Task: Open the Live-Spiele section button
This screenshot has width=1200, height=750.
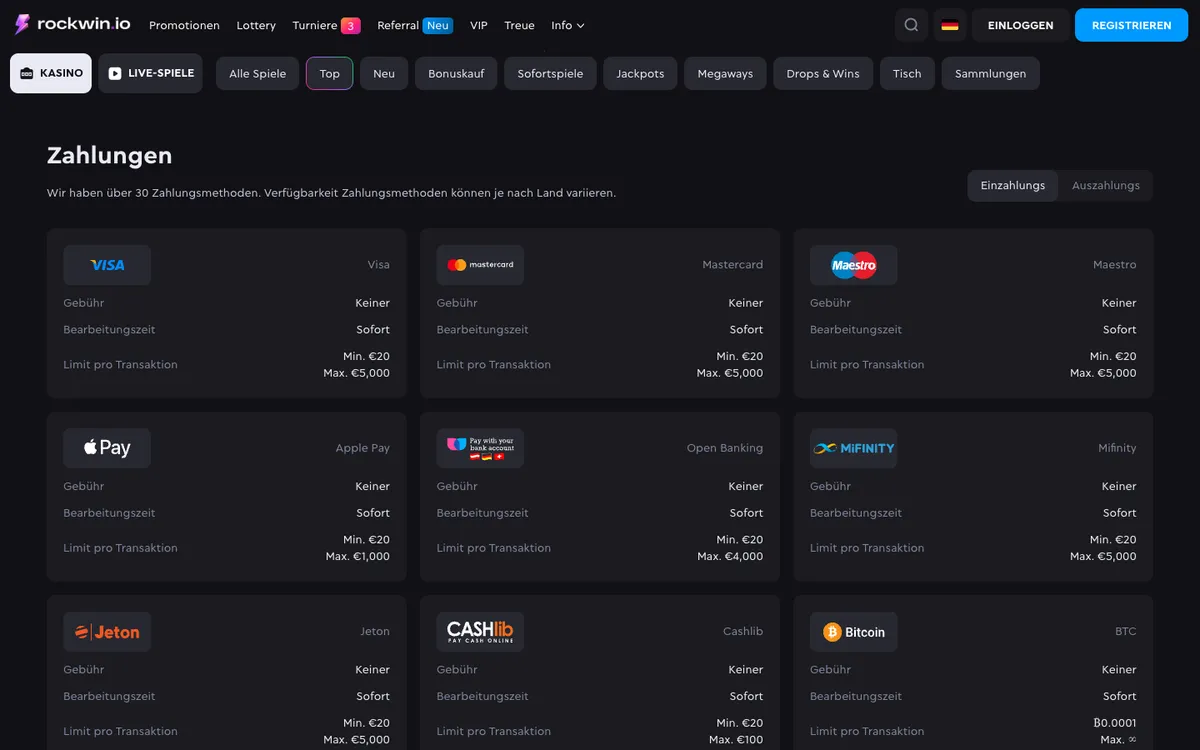Action: 150,73
